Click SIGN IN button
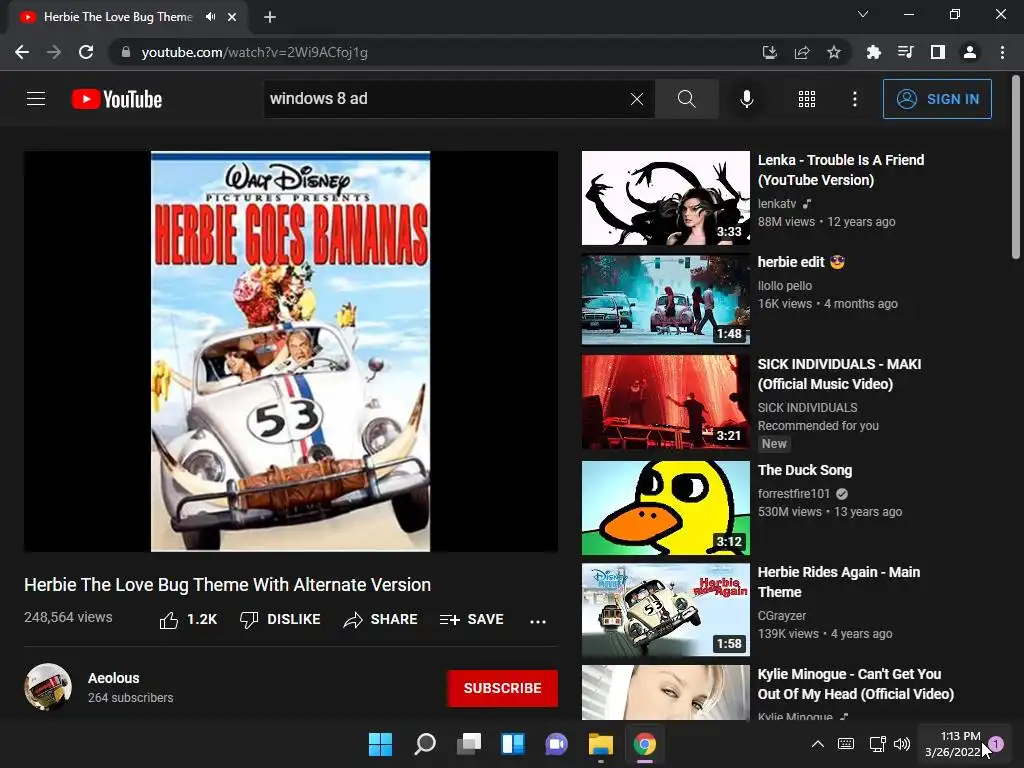 pyautogui.click(x=937, y=99)
